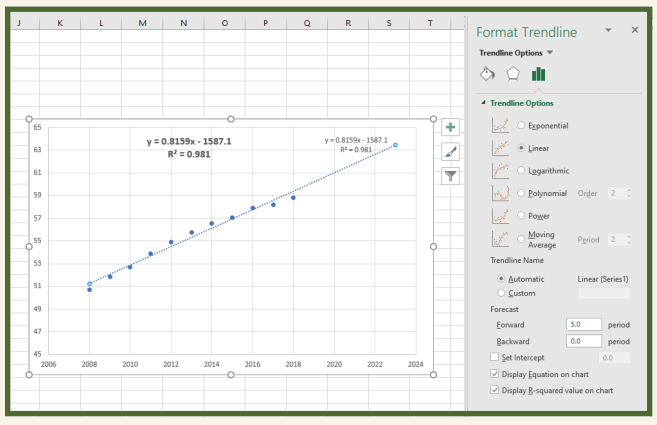Select the Trendline Options bar chart icon

click(x=538, y=74)
